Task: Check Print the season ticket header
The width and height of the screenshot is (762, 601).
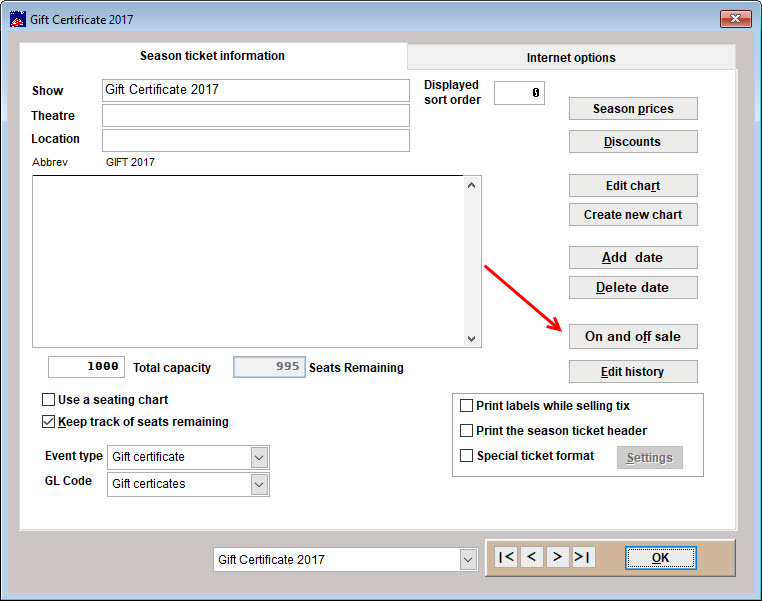Action: 466,430
